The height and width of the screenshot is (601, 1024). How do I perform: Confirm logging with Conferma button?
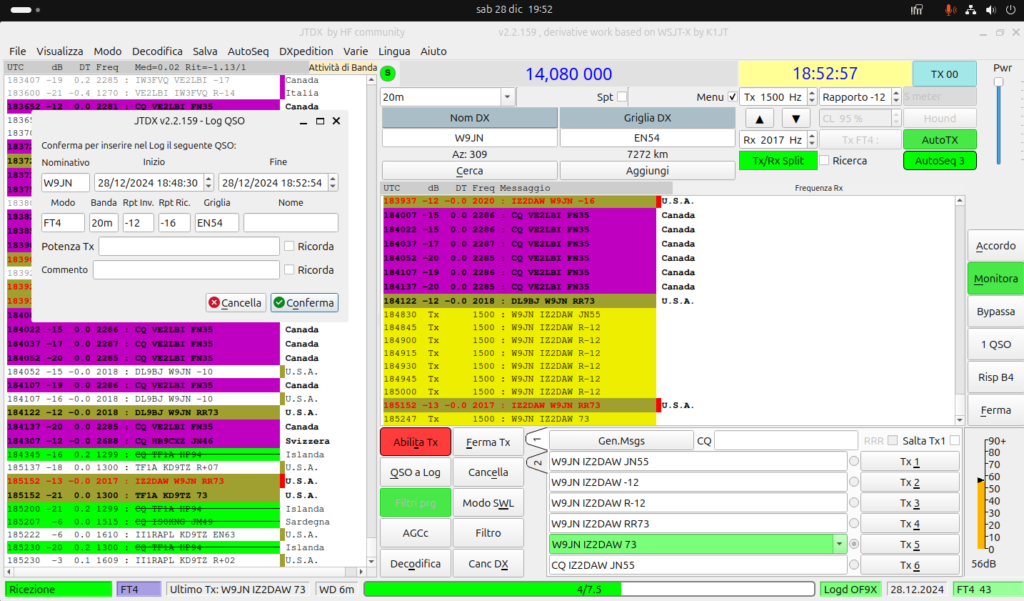304,302
